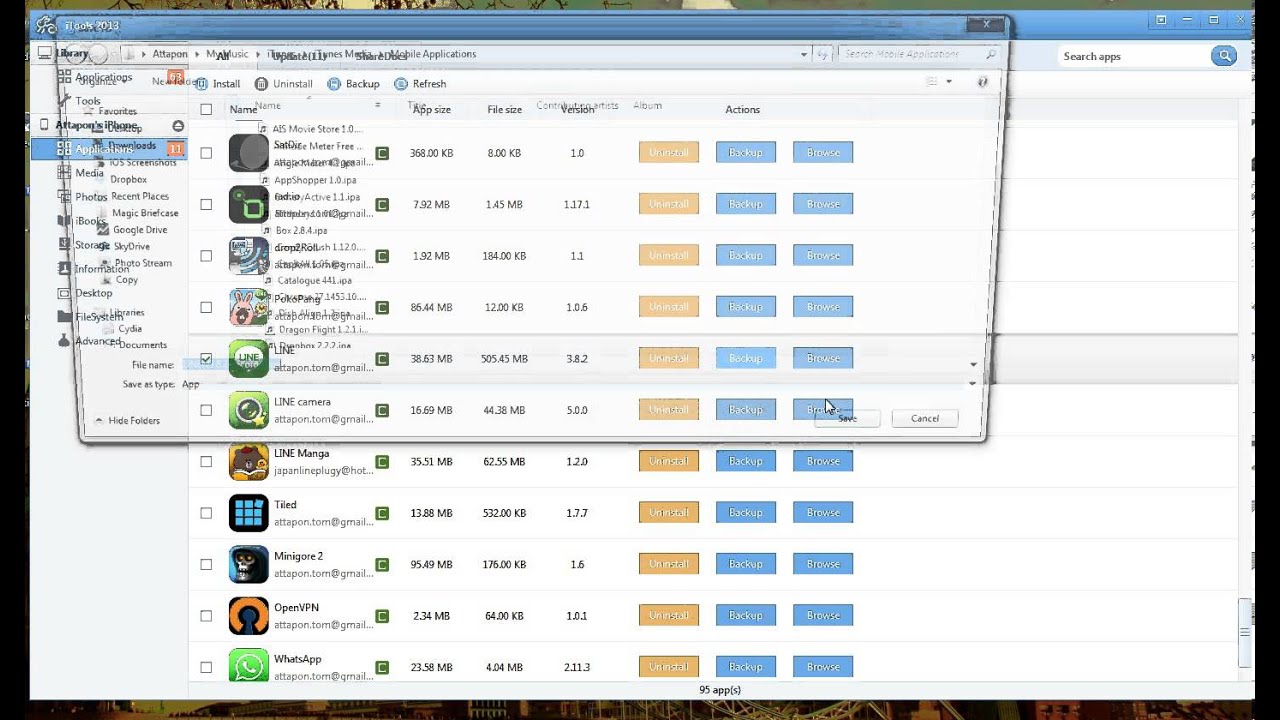
Task: Toggle the select-all checkbox in header
Action: click(x=206, y=109)
